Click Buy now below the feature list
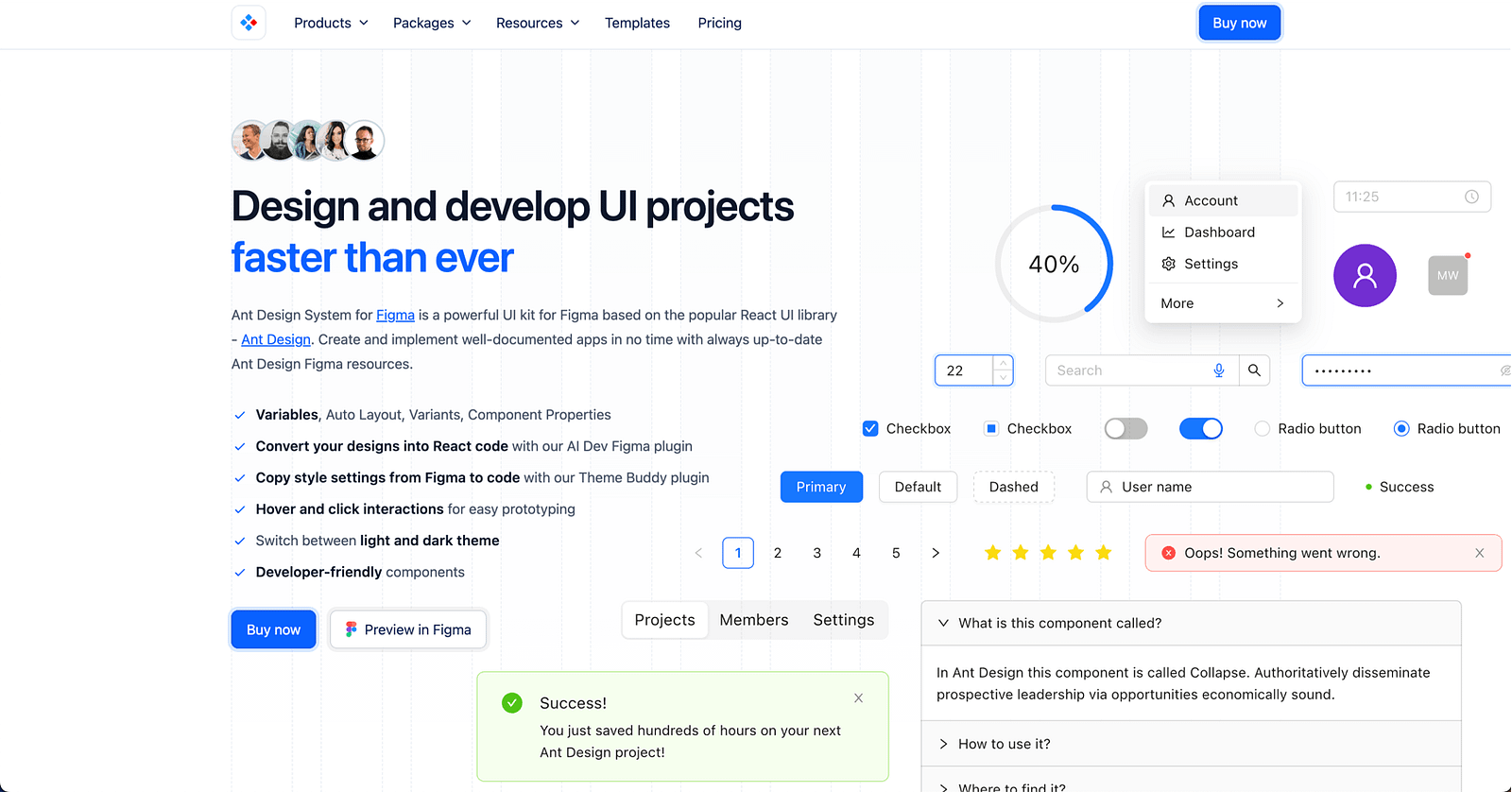The width and height of the screenshot is (1512, 792). [x=274, y=629]
